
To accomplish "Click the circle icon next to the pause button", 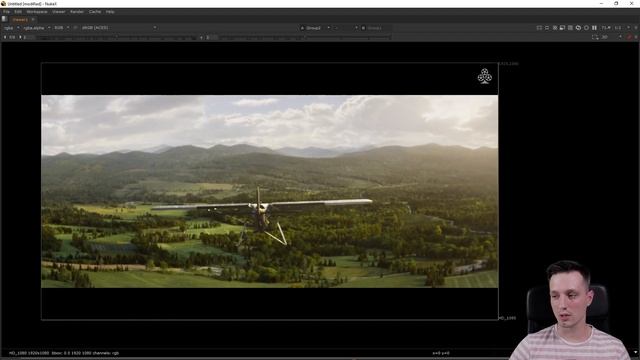I will 587,28.
